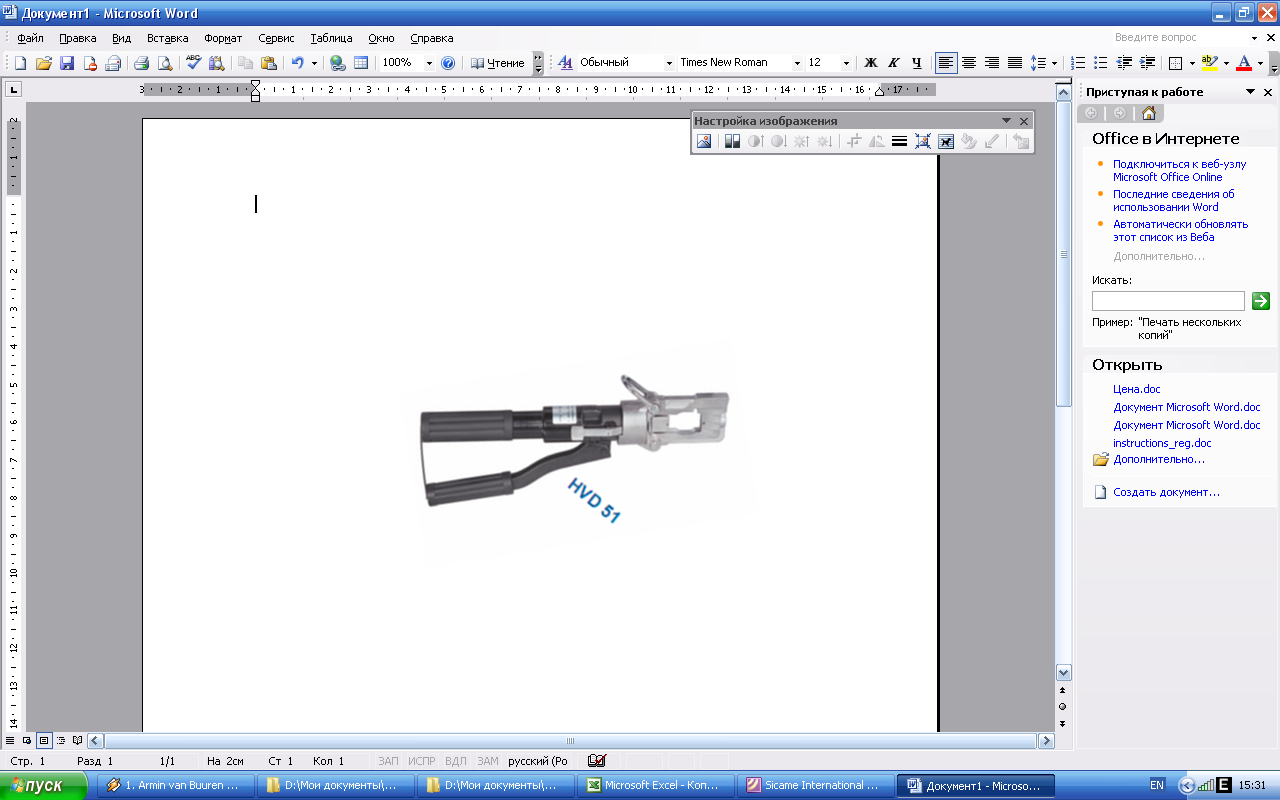The image size is (1280, 800).
Task: Toggle Italic formatting (К)
Action: coord(893,63)
